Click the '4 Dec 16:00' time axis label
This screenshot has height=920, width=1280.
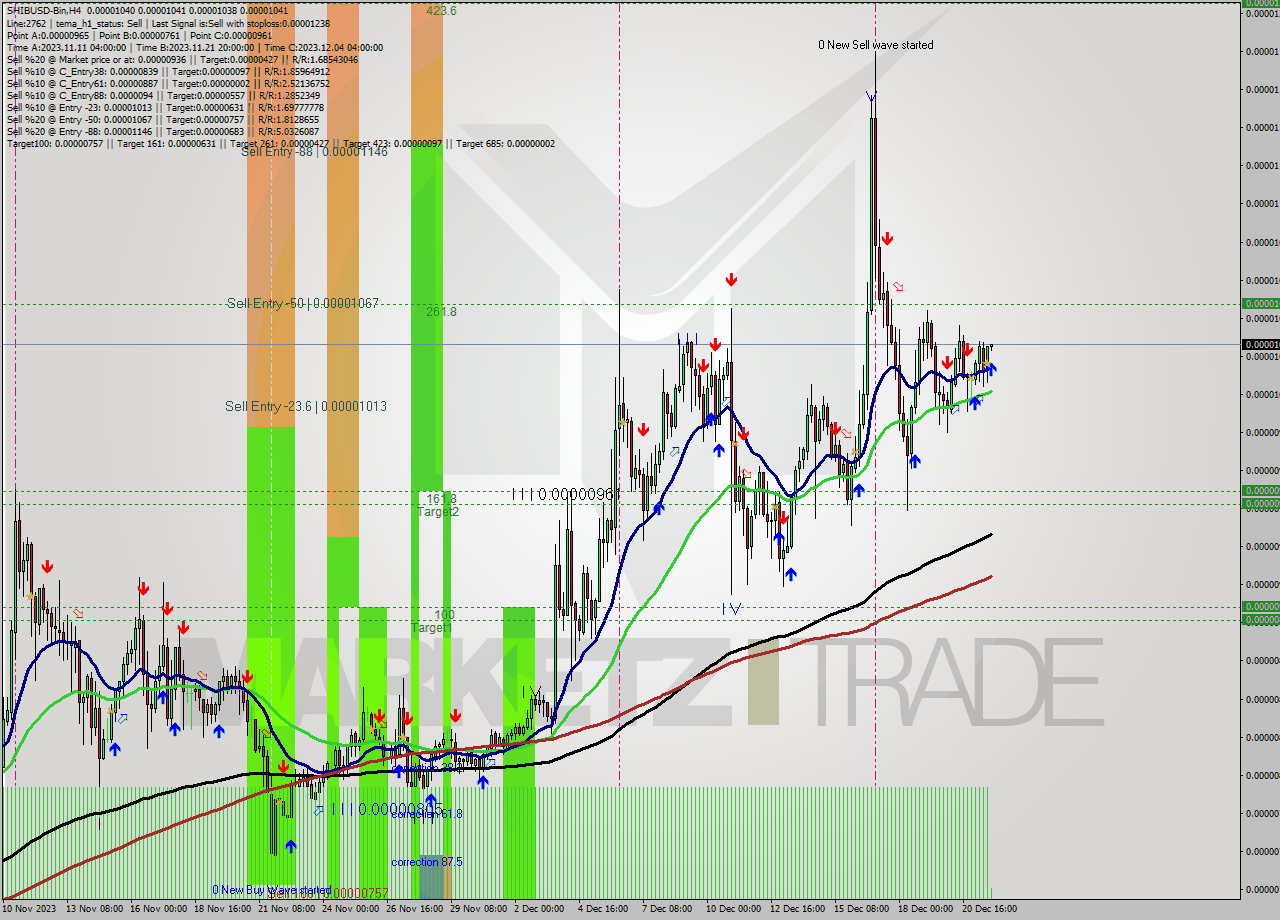(603, 909)
